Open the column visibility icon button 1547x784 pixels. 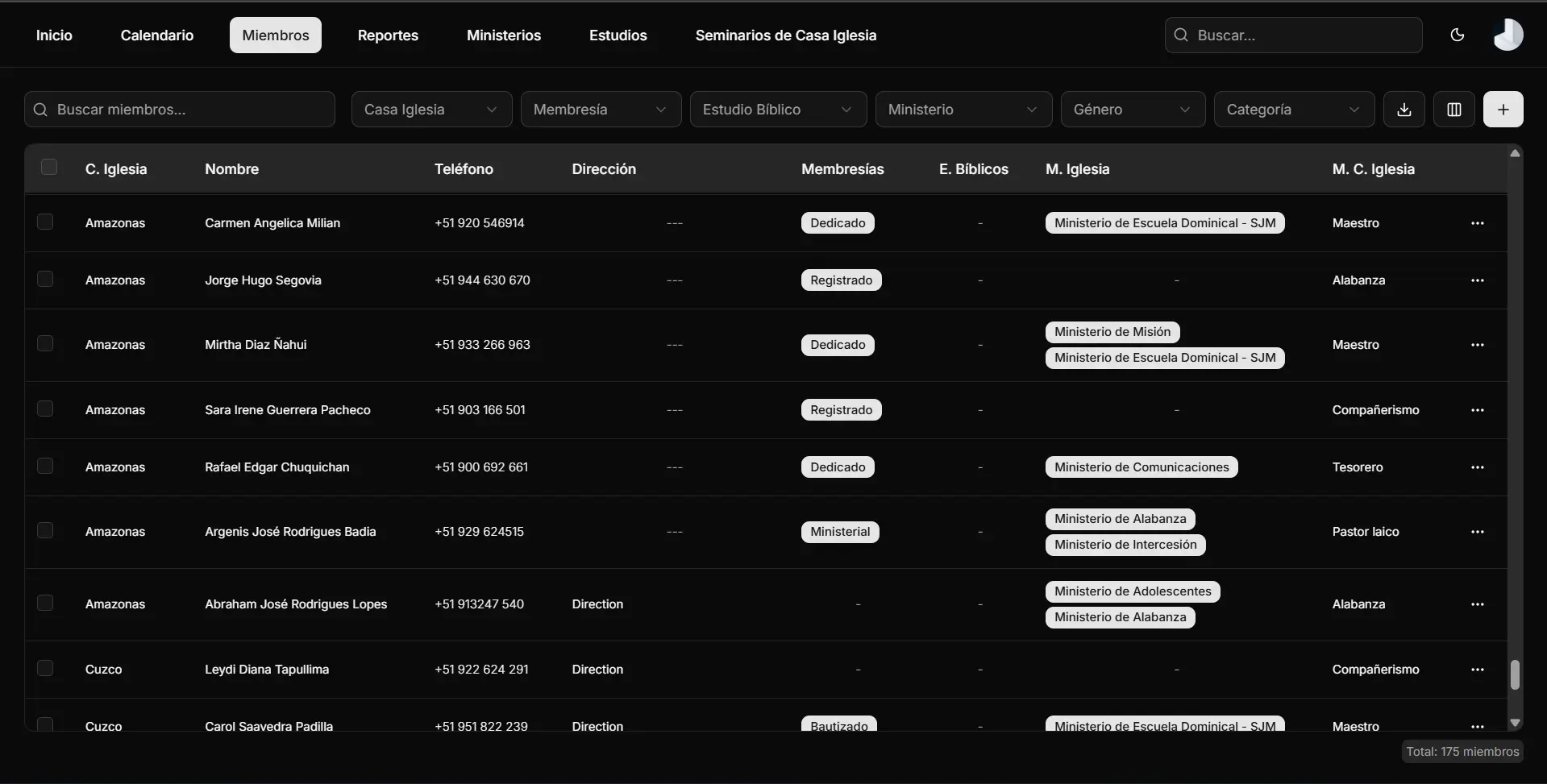click(x=1453, y=110)
